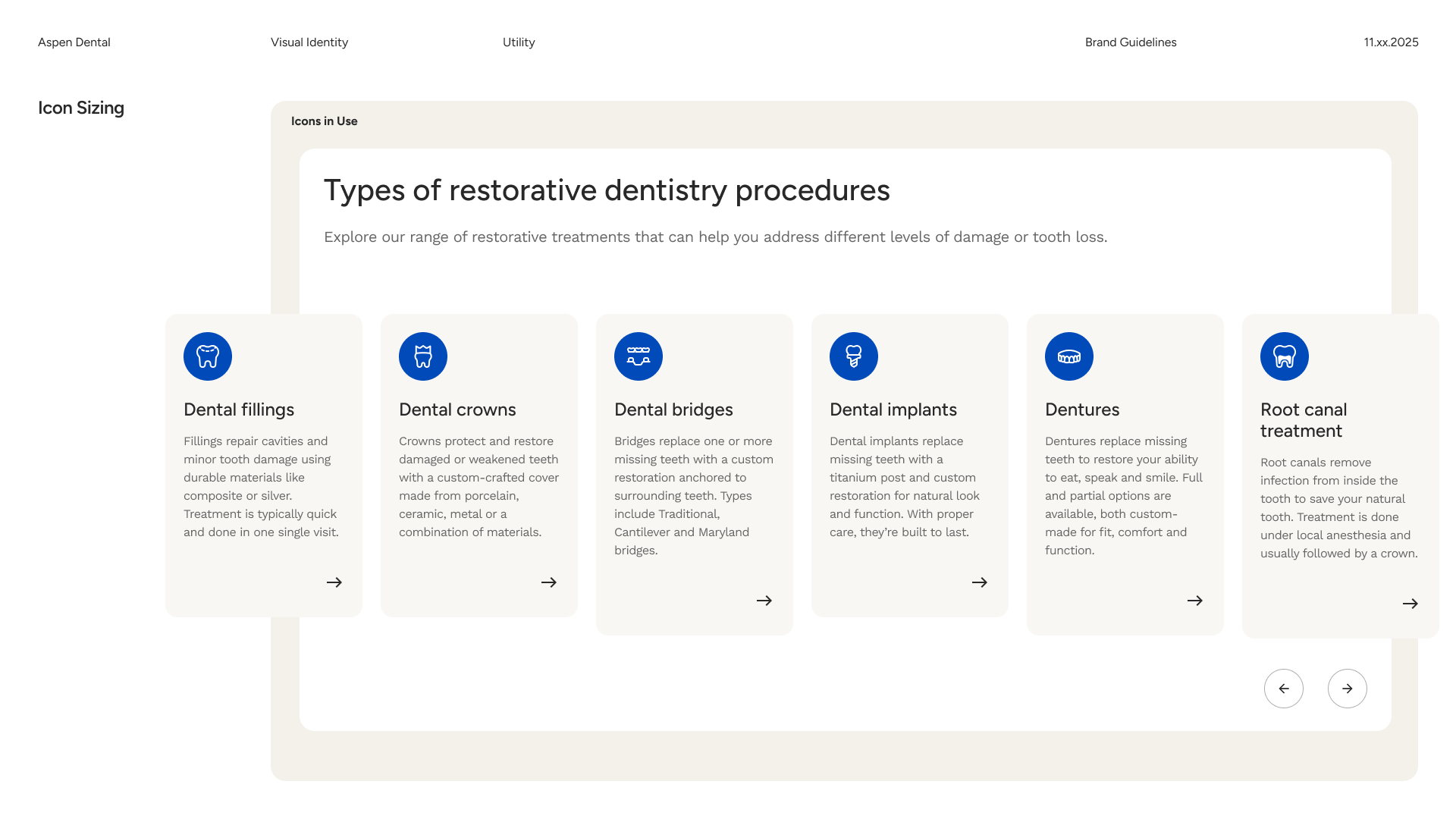The image size is (1456, 819).
Task: Click the Root canal treatment icon
Action: coord(1285,356)
